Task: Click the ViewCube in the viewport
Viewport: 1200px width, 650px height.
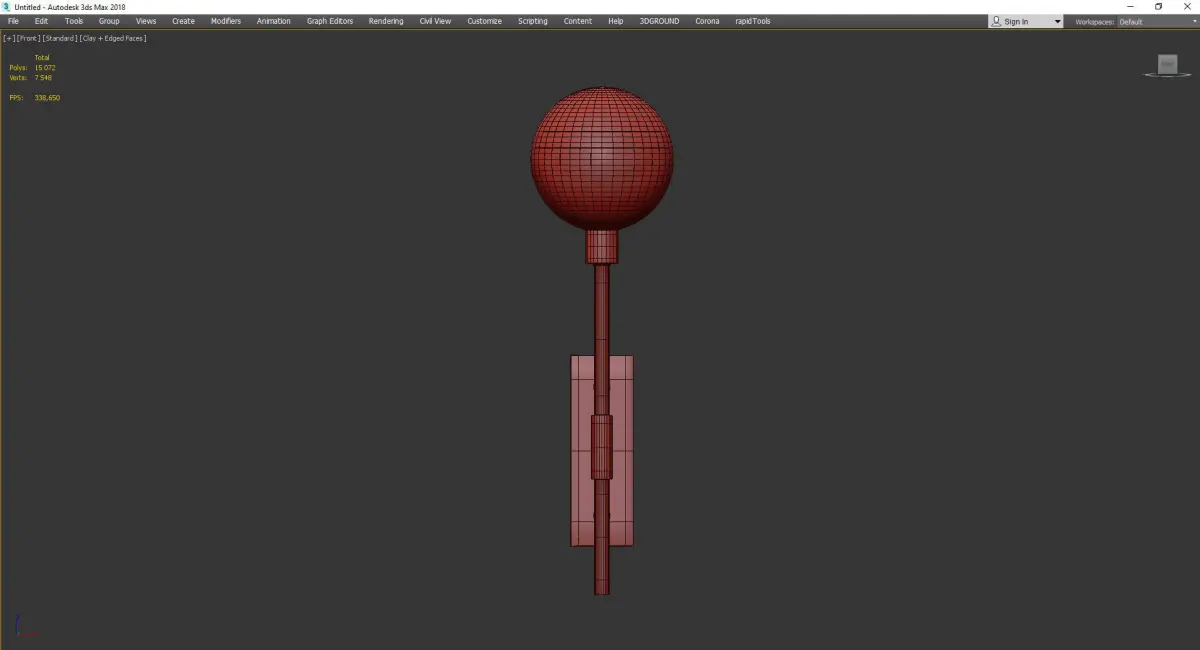Action: (1167, 66)
